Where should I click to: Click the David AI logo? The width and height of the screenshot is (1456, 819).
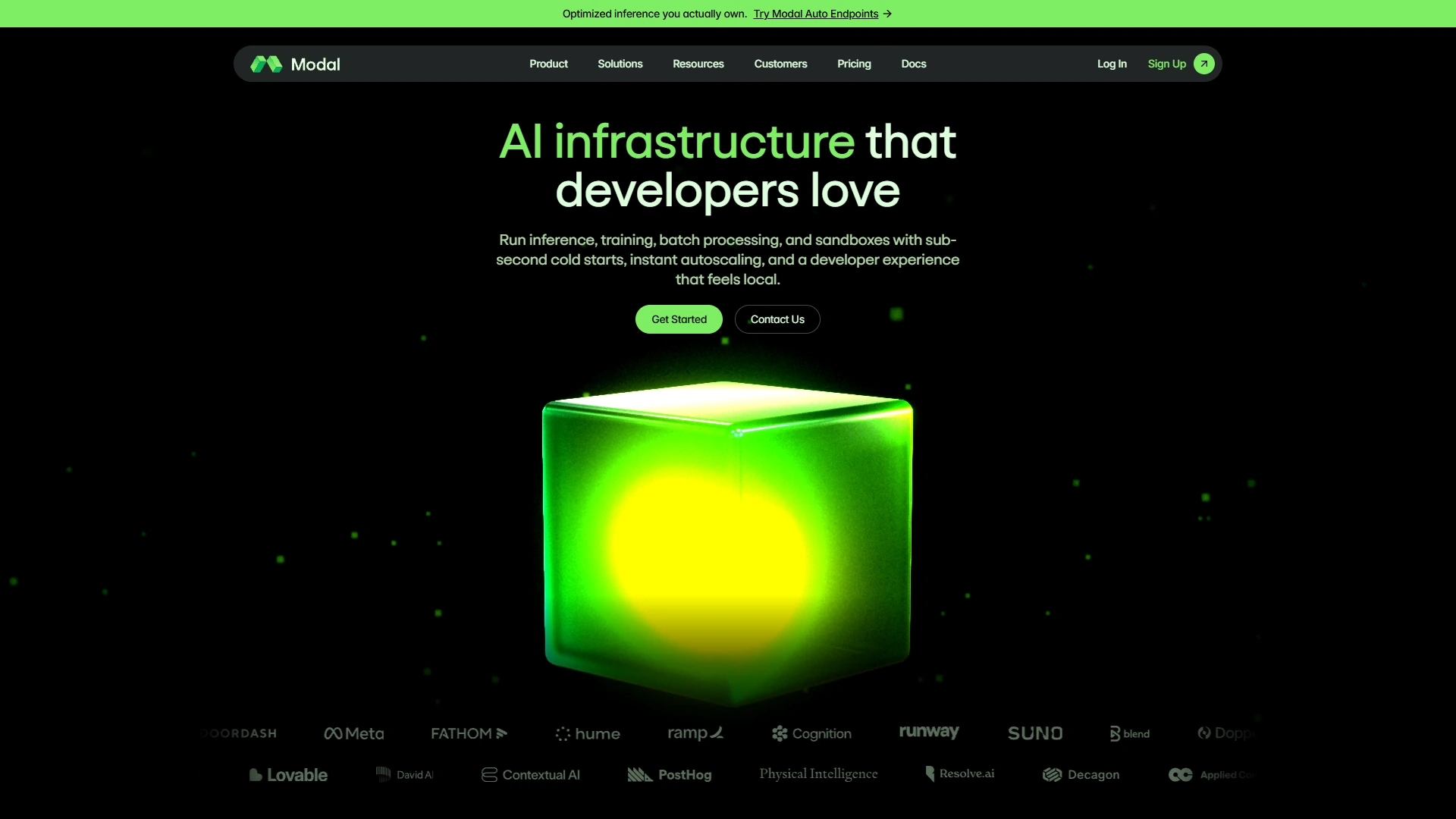point(405,774)
